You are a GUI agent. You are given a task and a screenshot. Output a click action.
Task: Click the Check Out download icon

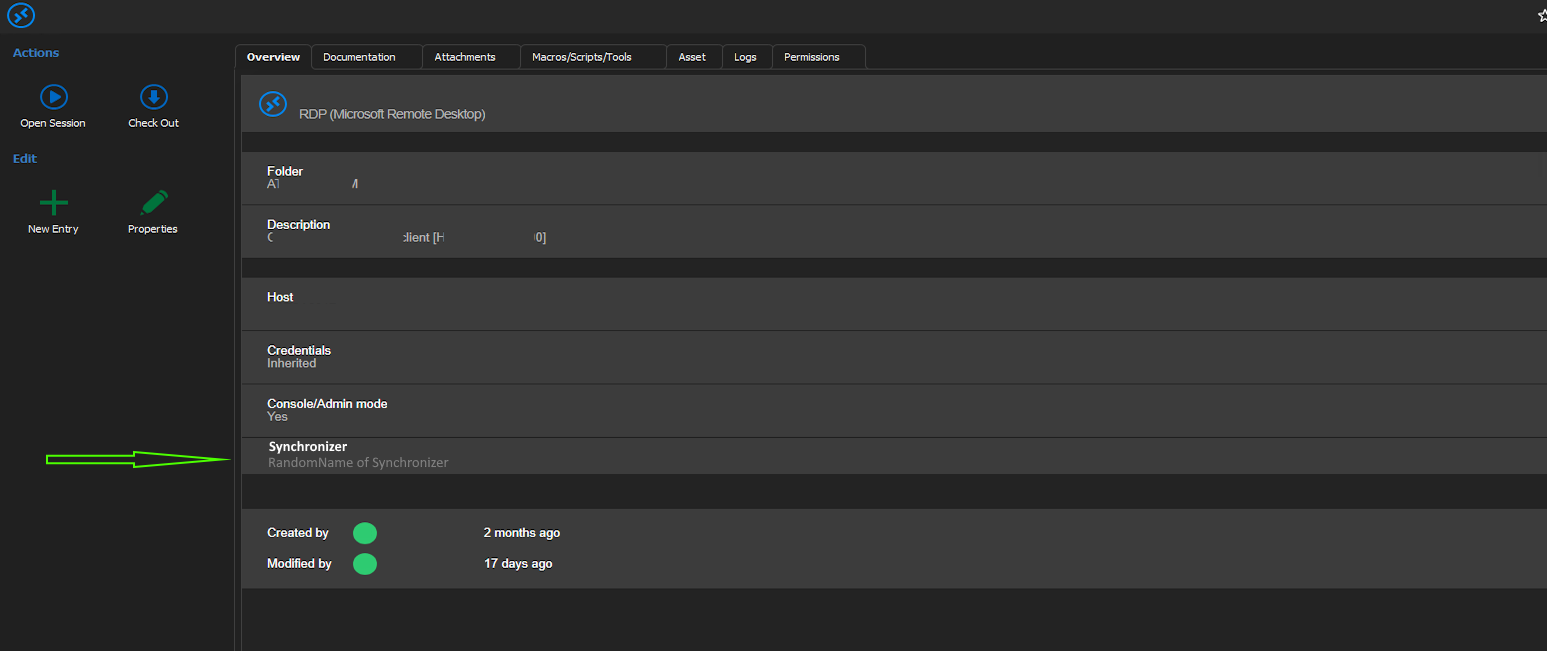pos(154,97)
